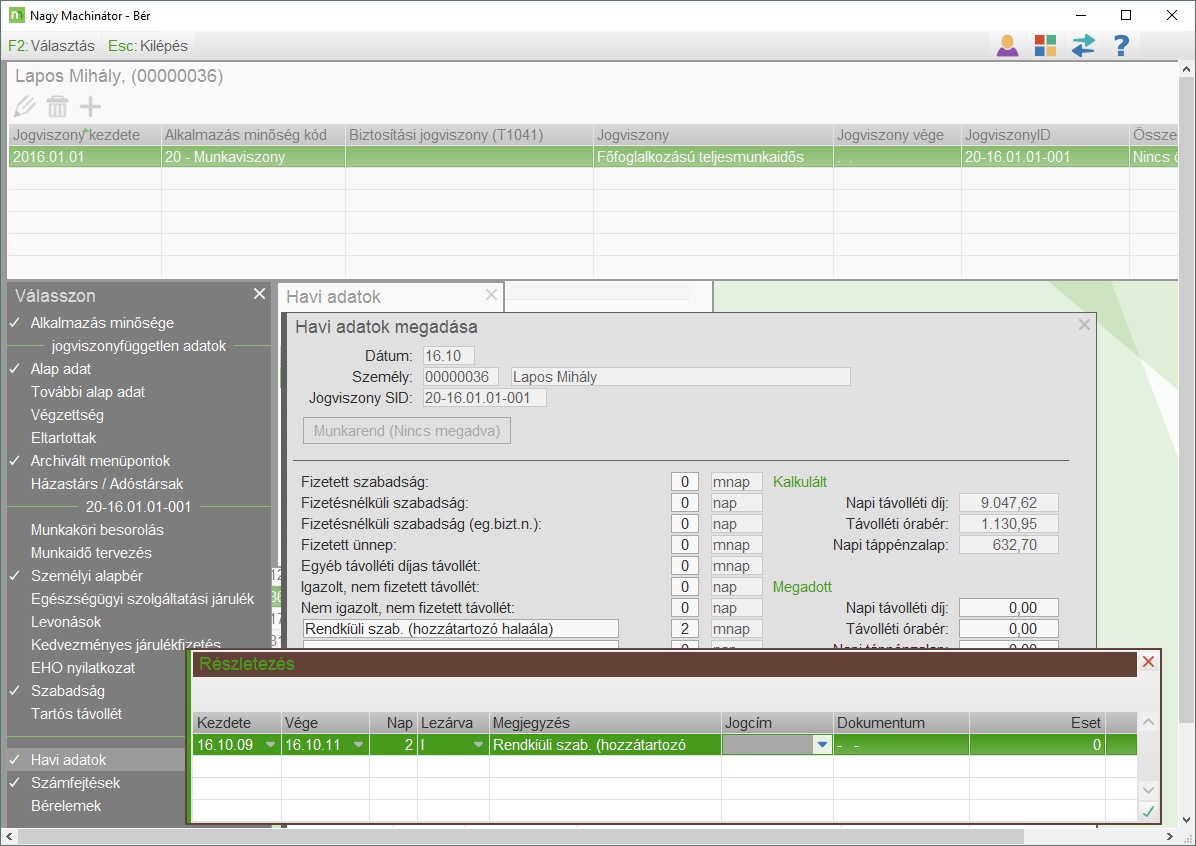Close the Részletezés panel with red X
1196x846 pixels.
[x=1148, y=662]
